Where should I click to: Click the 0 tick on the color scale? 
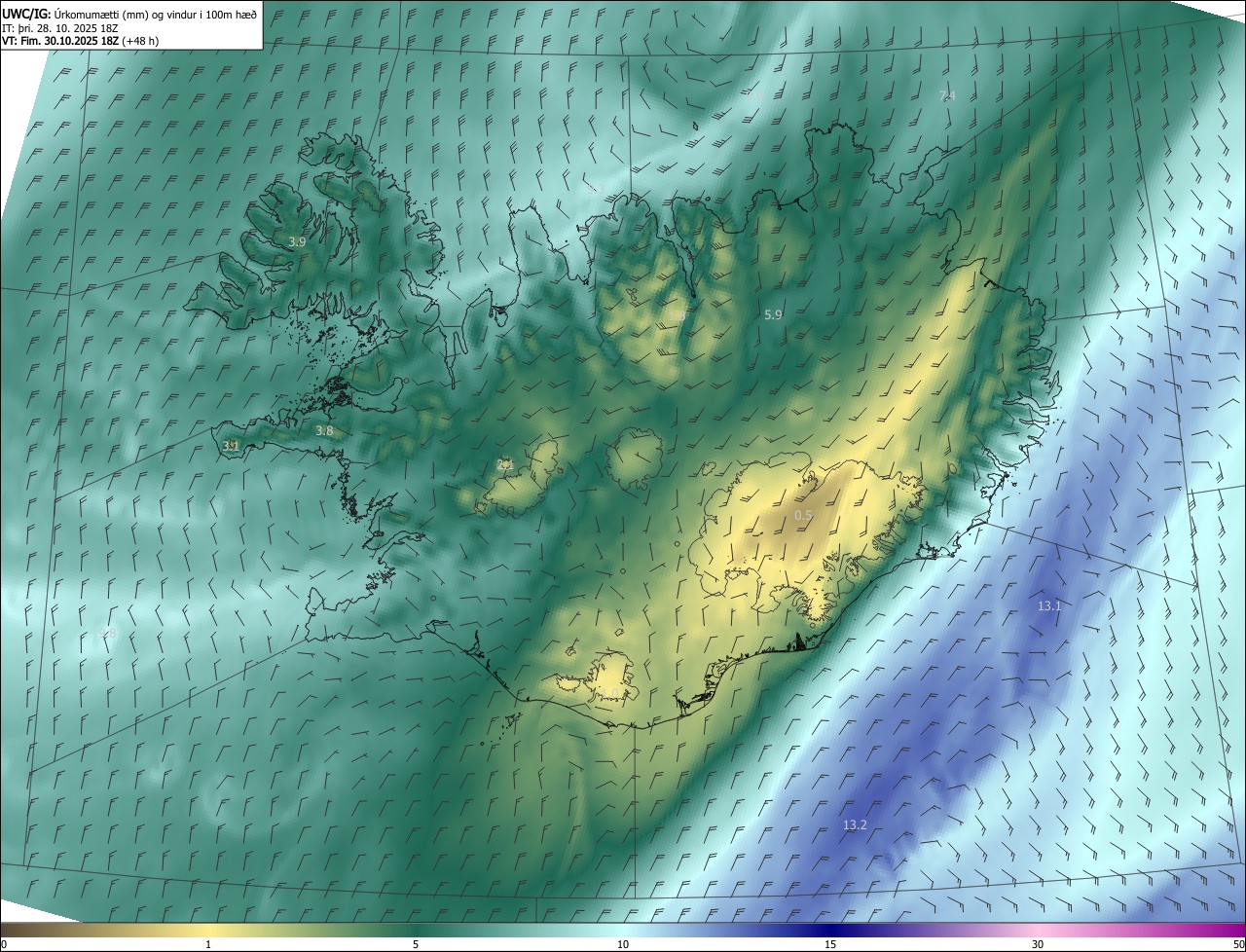(x=3, y=944)
